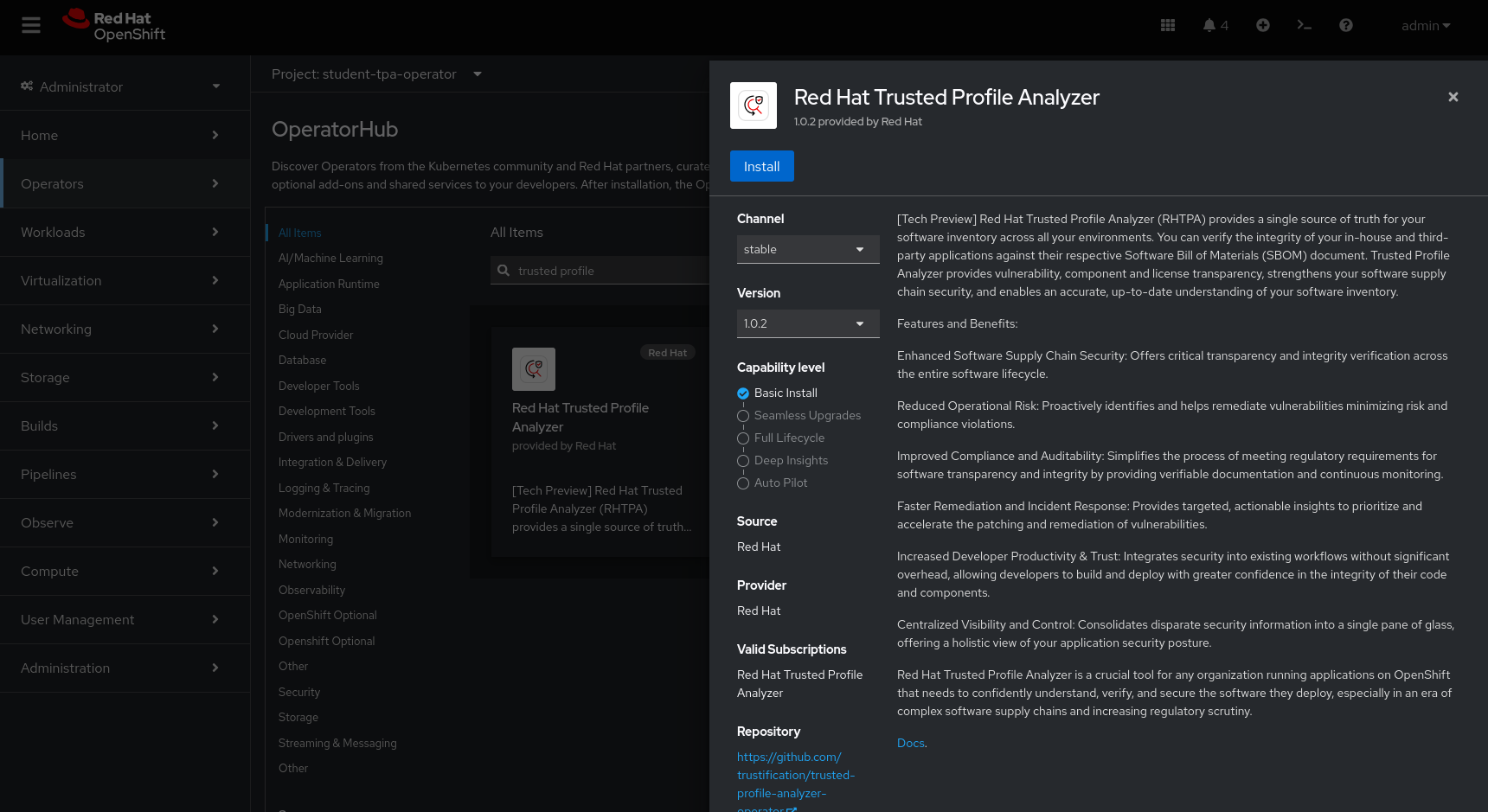
Task: Click the Trusted Profile Analyzer logo in panel
Action: (754, 105)
